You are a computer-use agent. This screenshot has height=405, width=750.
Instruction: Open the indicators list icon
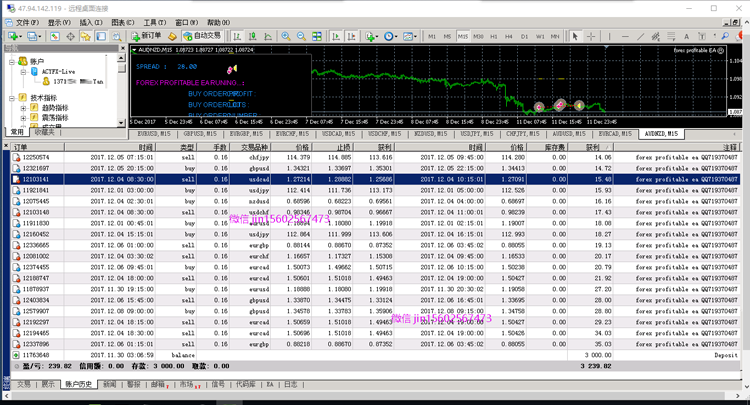(371, 36)
